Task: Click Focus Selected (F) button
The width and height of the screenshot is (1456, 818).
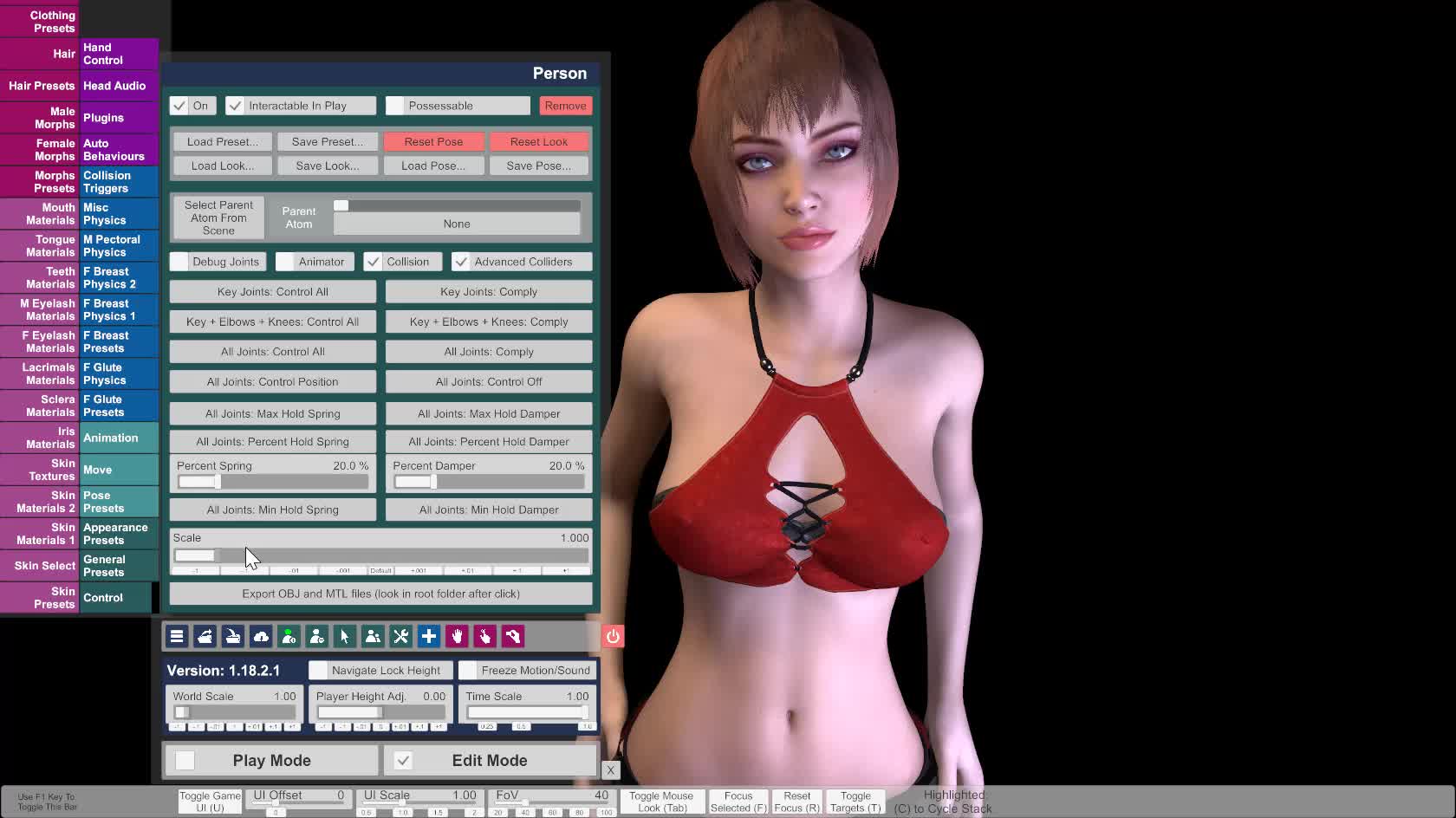Action: coord(738,802)
